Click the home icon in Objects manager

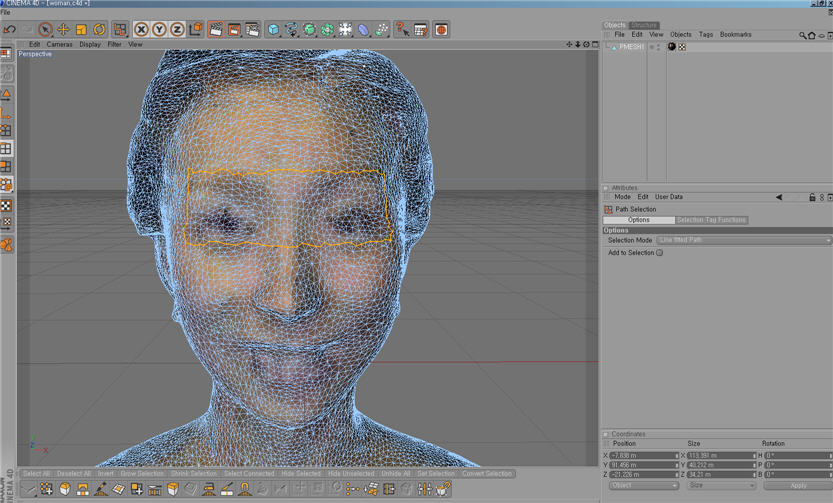point(811,36)
